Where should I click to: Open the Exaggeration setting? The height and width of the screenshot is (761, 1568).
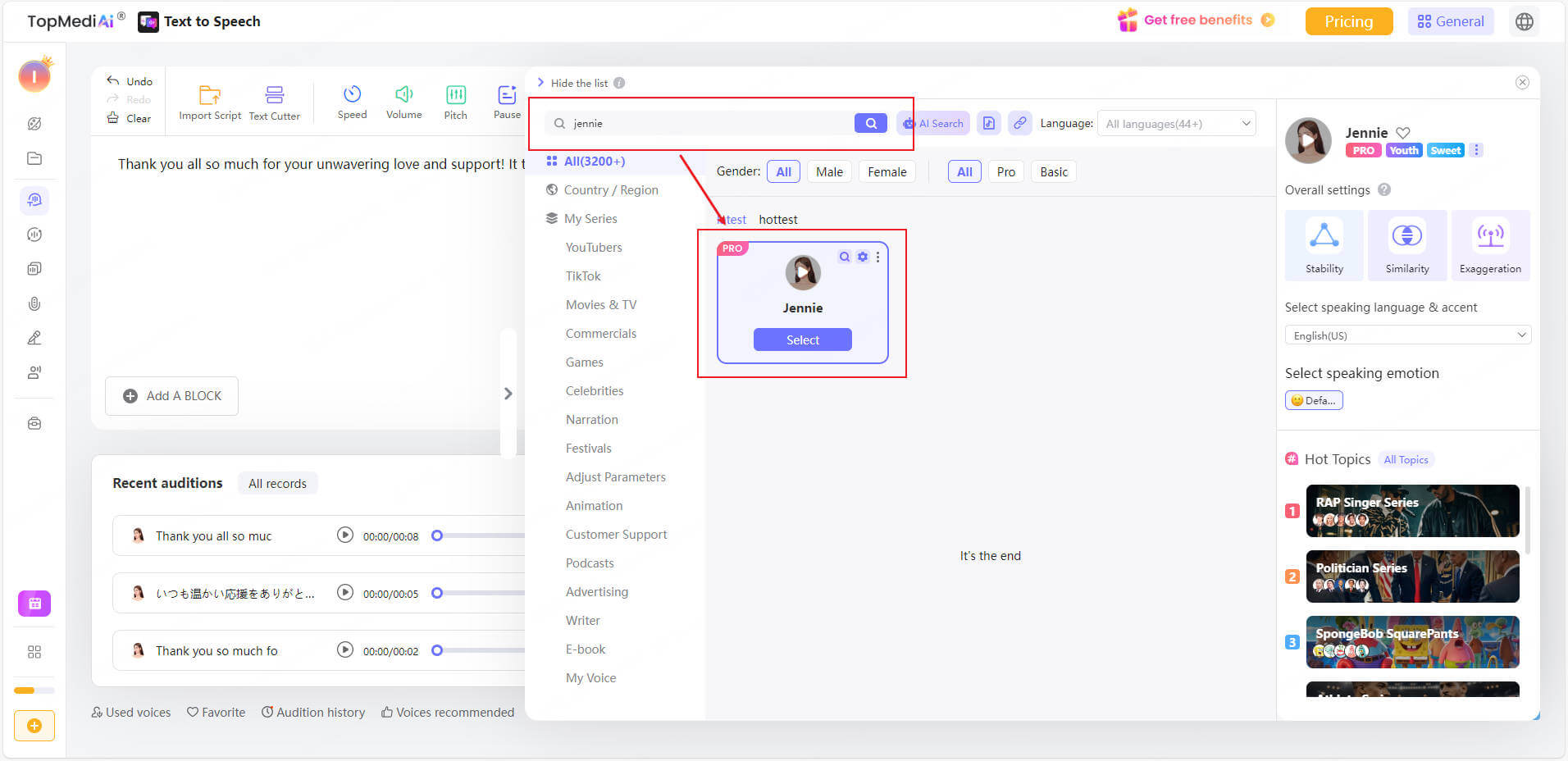click(x=1490, y=245)
